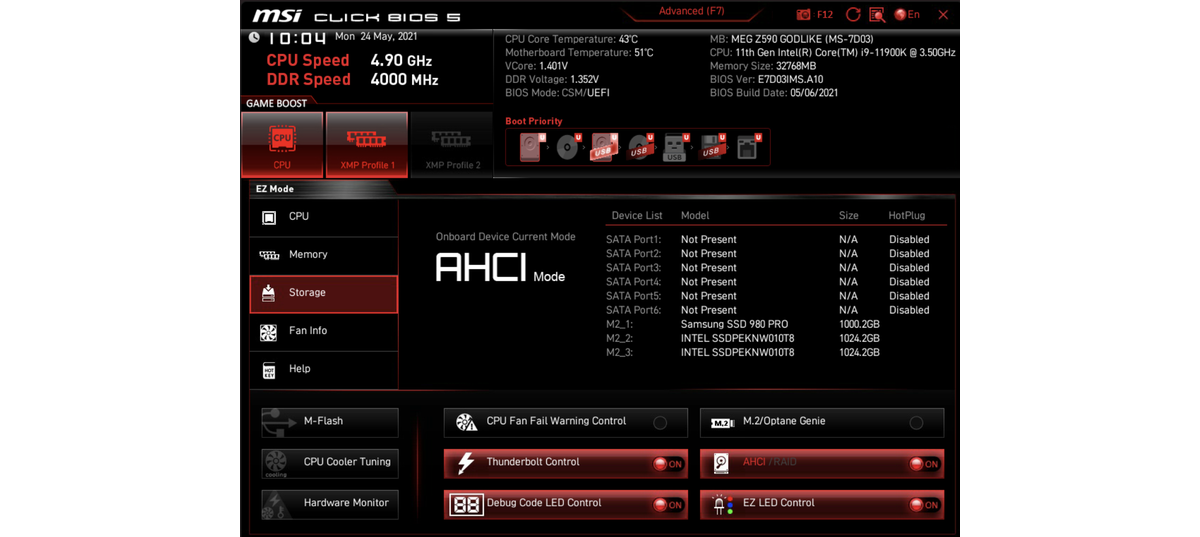
Task: Open the Memory section
Action: click(x=323, y=255)
